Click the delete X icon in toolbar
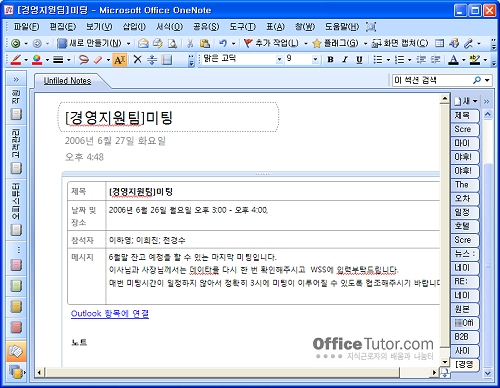This screenshot has width=500, height=388. point(137,60)
